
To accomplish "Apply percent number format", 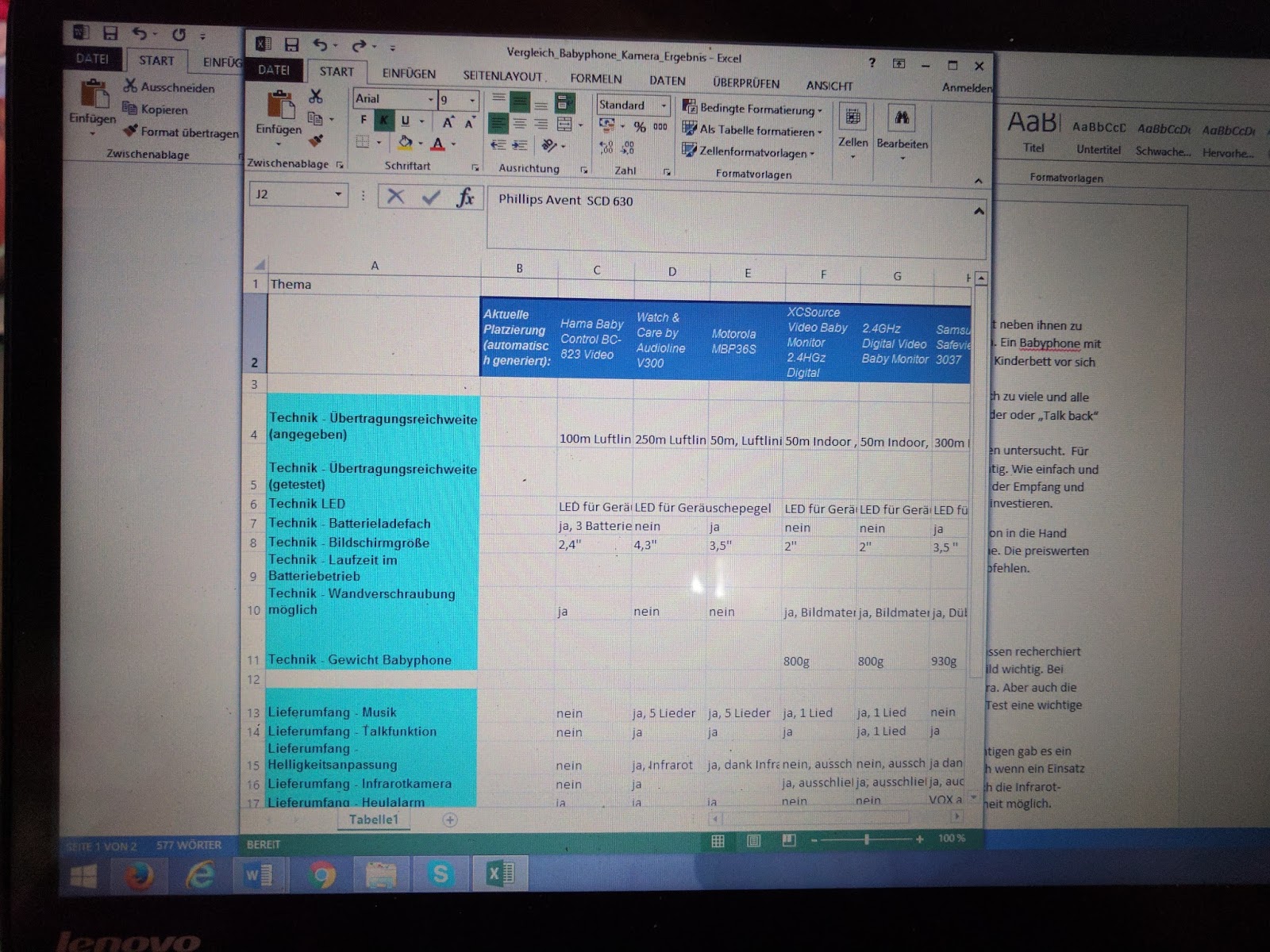I will tap(640, 127).
